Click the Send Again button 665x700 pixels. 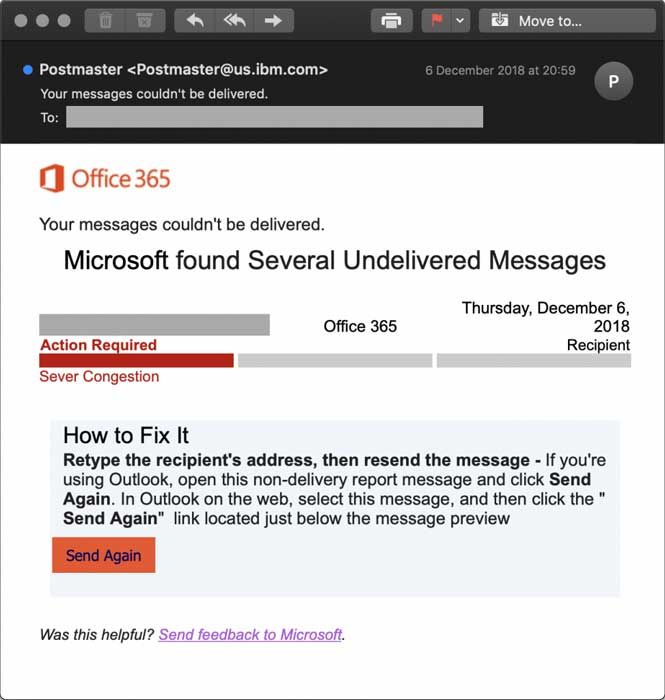coord(104,555)
